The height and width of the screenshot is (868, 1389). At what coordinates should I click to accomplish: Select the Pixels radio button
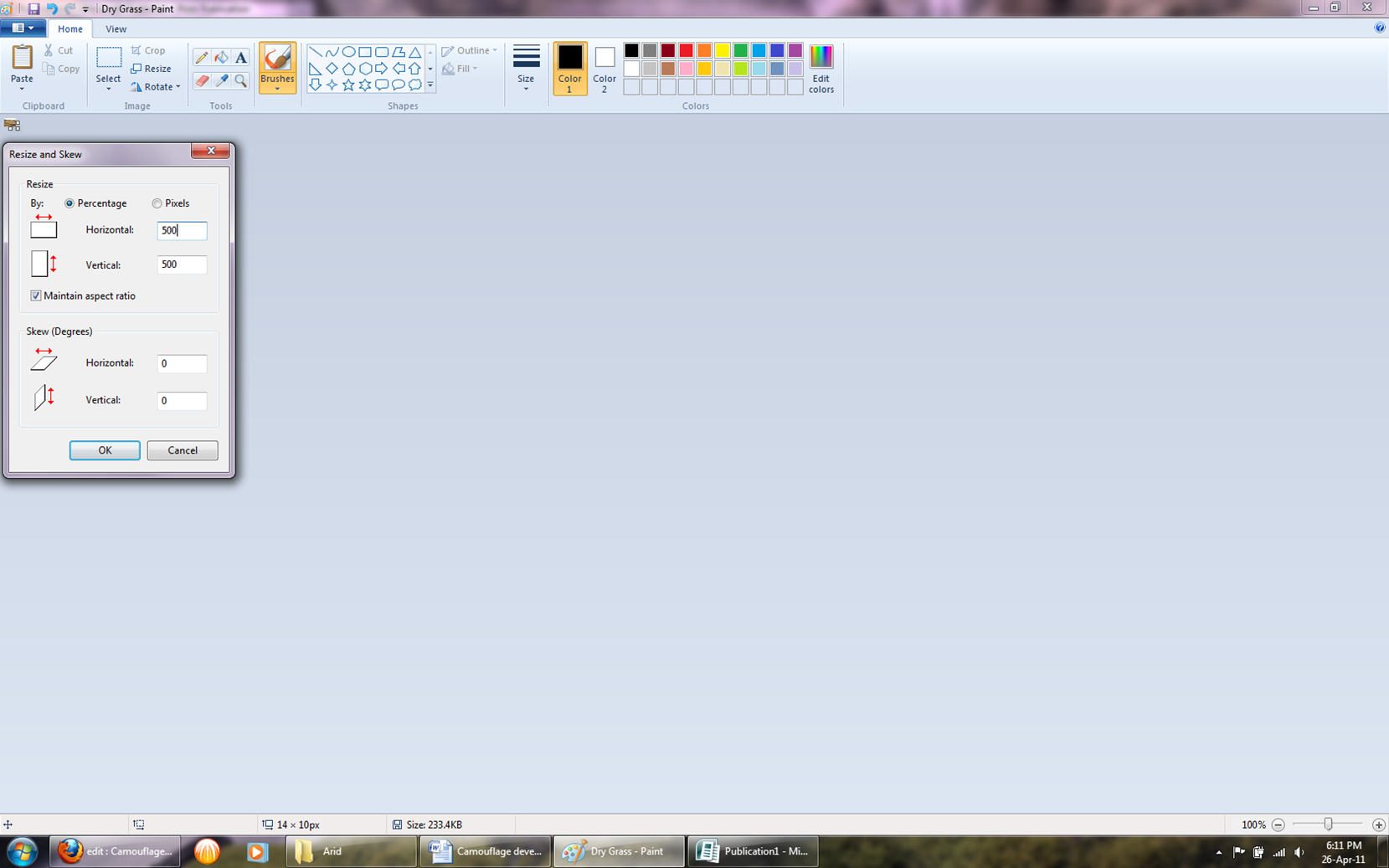pyautogui.click(x=157, y=203)
